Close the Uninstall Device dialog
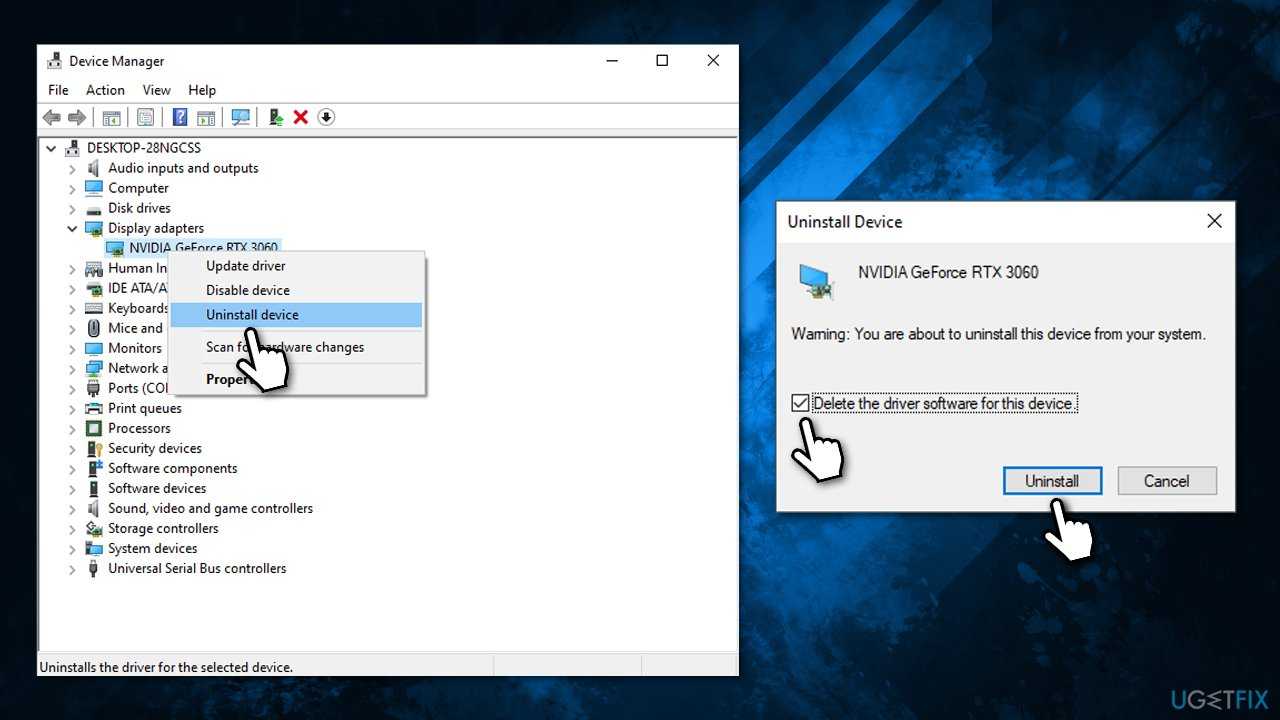 [1214, 221]
